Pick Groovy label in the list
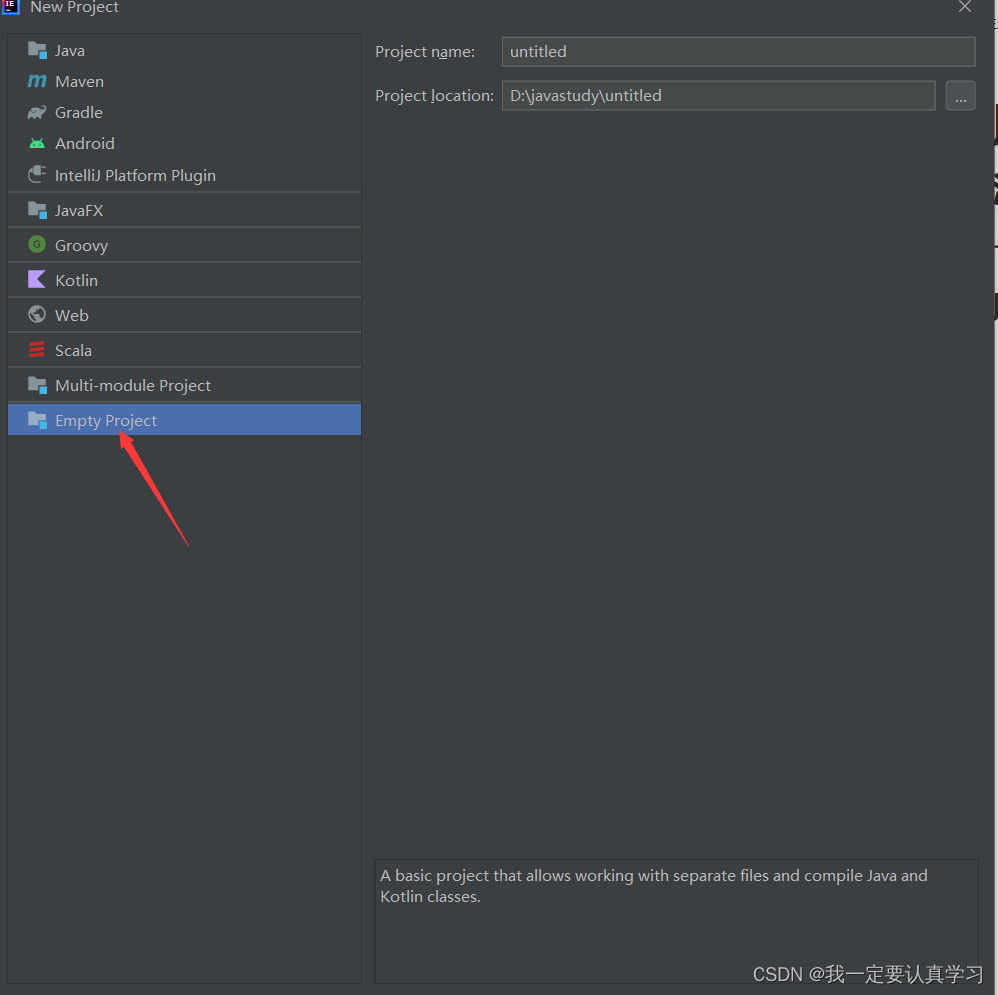The width and height of the screenshot is (998, 995). pyautogui.click(x=81, y=246)
